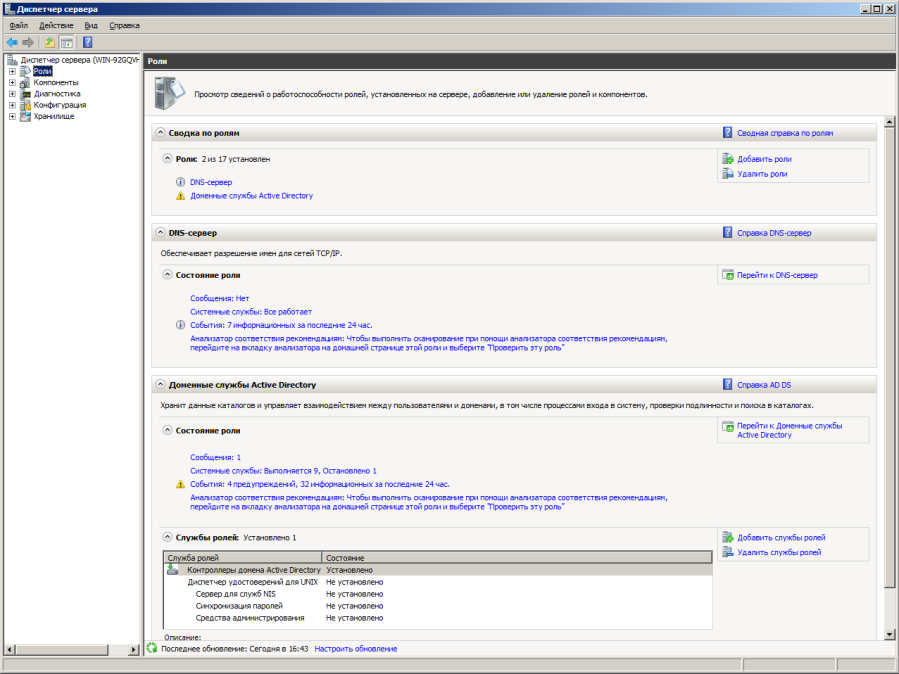The height and width of the screenshot is (674, 899).
Task: Collapse the Службы ролей subsection
Action: coord(167,537)
